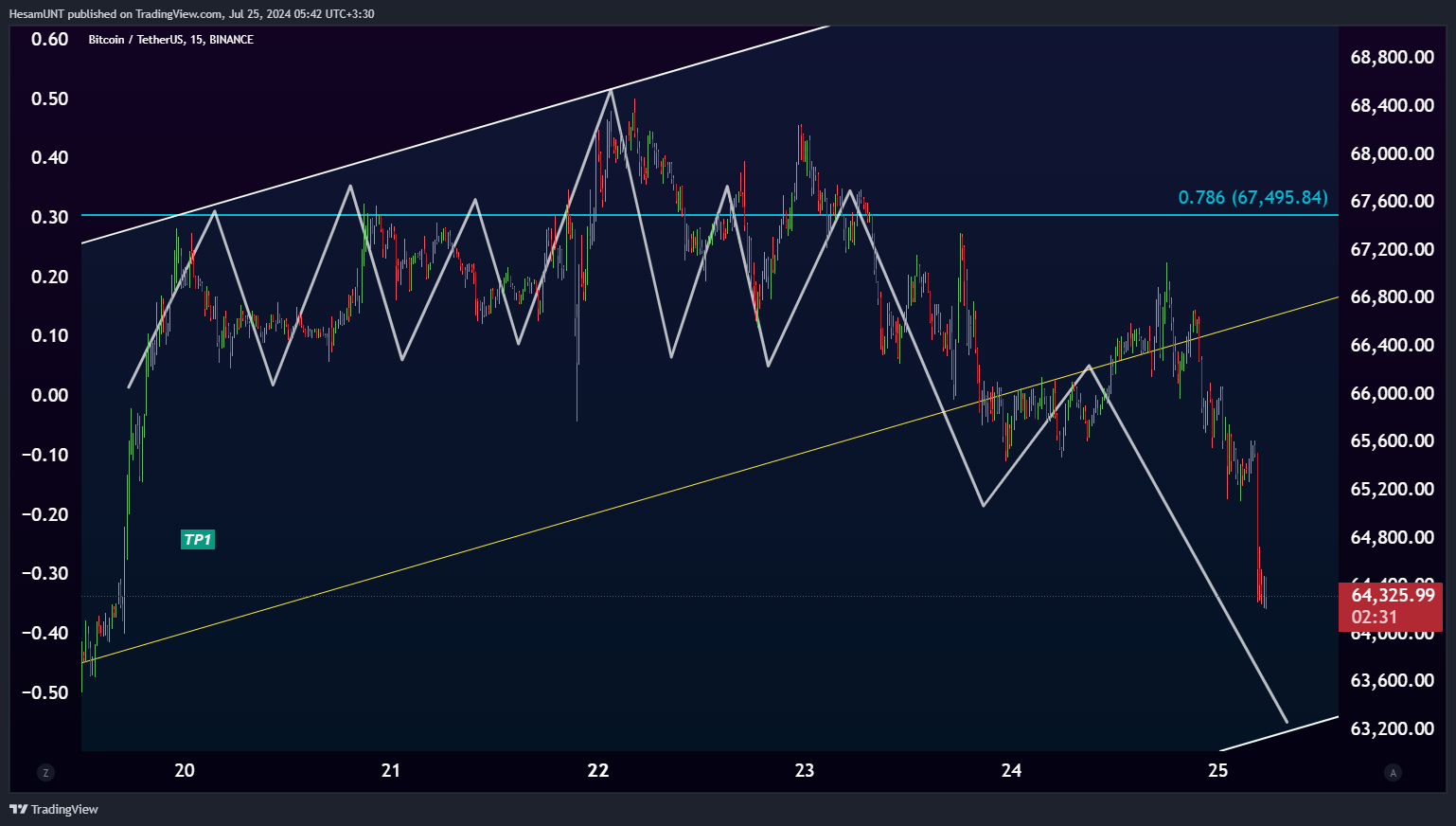Click the 66,800.00 price axis label
1456x826 pixels.
click(1392, 296)
